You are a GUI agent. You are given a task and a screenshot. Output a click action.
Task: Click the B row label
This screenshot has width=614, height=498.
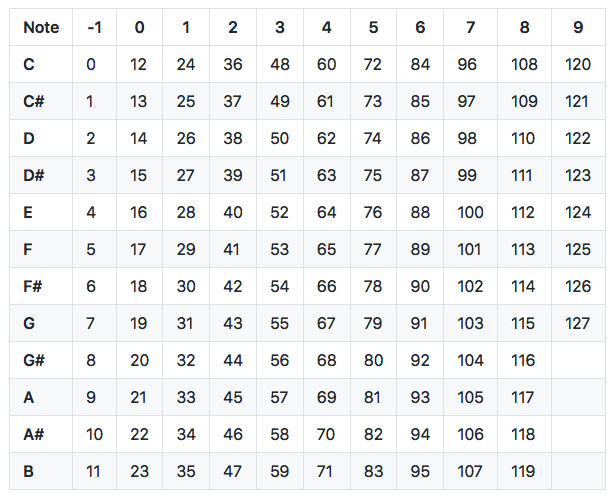click(29, 471)
